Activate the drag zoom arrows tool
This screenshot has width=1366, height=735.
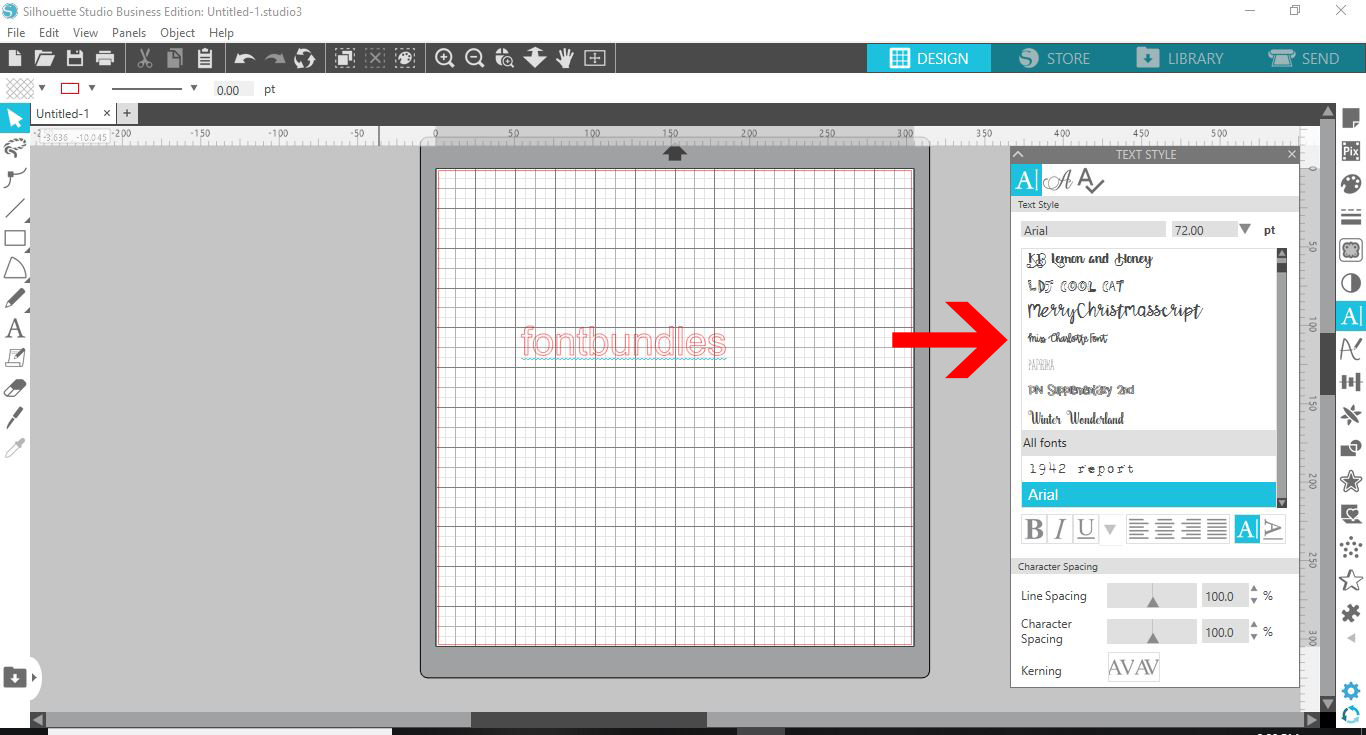click(x=535, y=58)
